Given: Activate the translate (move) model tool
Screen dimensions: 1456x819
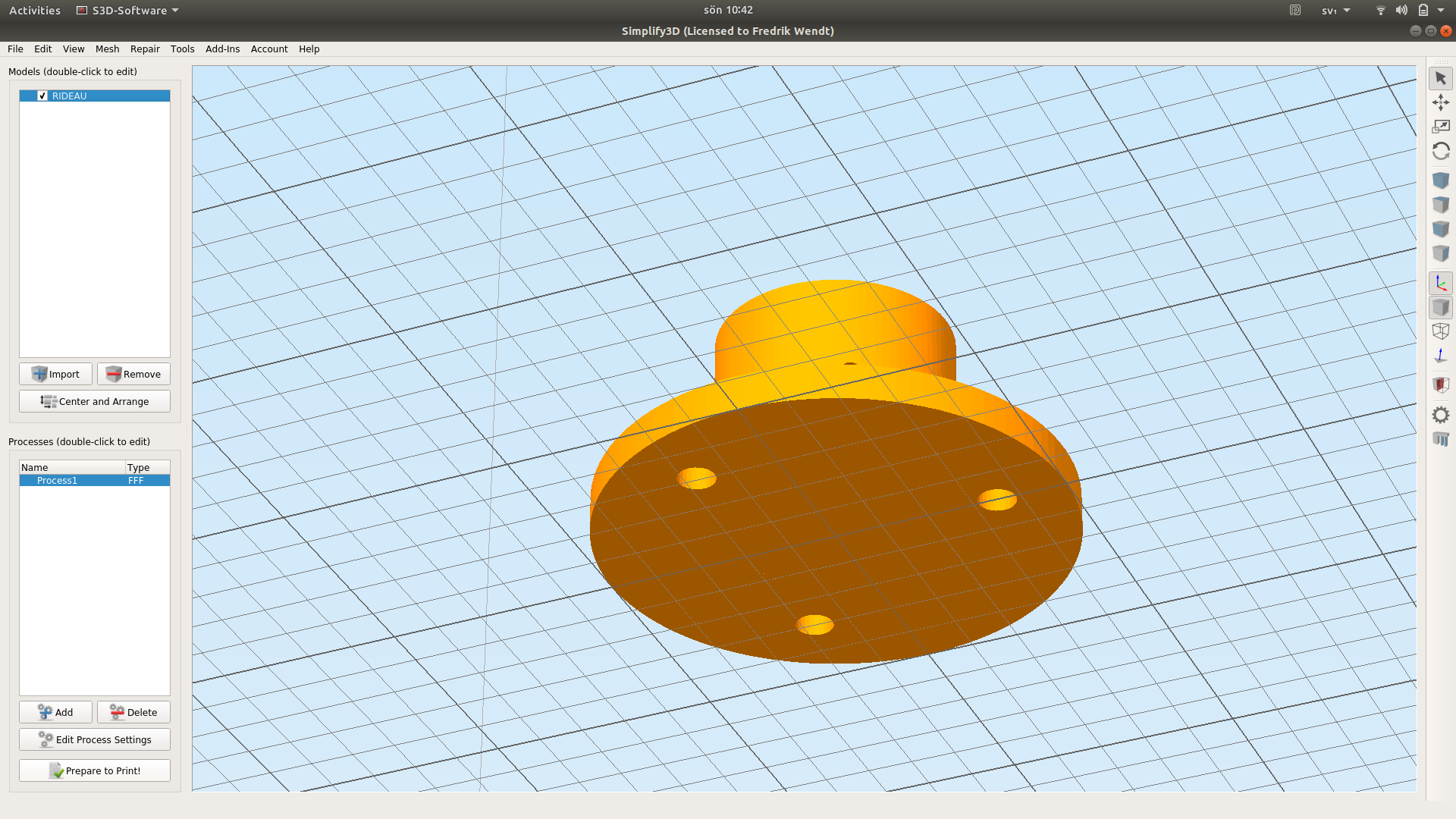Looking at the screenshot, I should (1441, 102).
